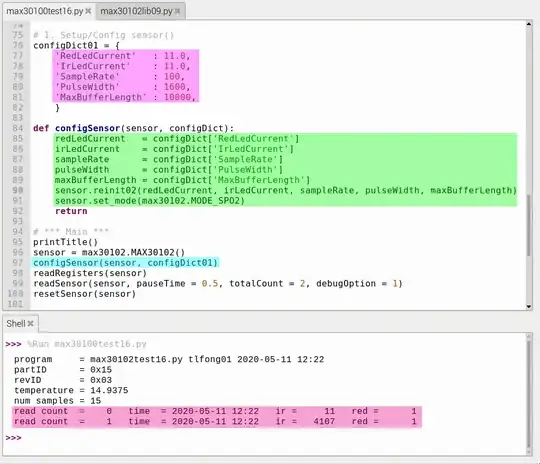Click 'read count = 1' output row

click(x=216, y=421)
